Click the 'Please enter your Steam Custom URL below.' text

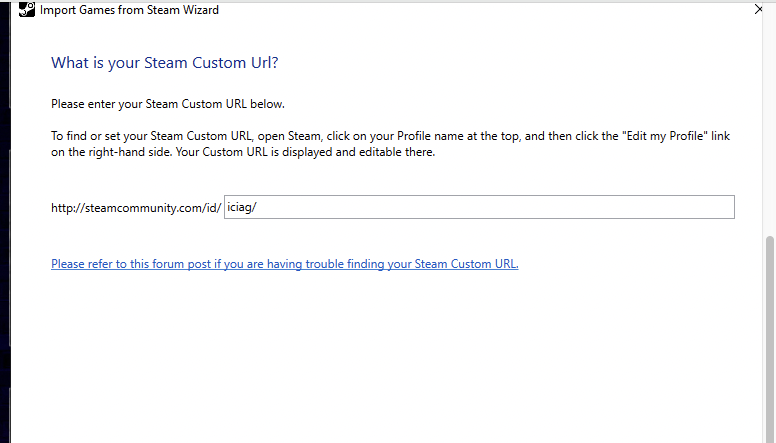click(x=168, y=104)
